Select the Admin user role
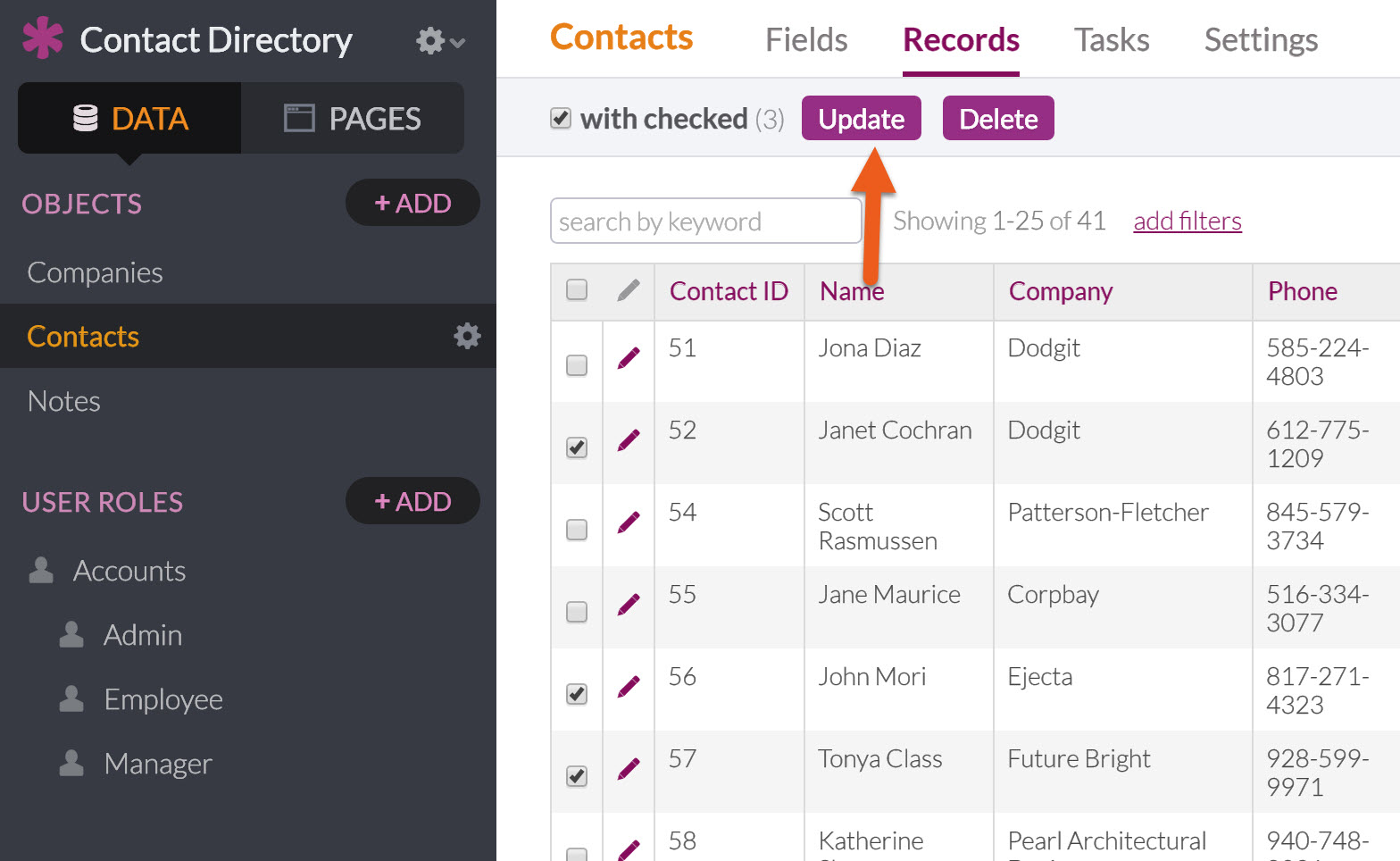Screen dimensions: 1400x861 click(142, 635)
